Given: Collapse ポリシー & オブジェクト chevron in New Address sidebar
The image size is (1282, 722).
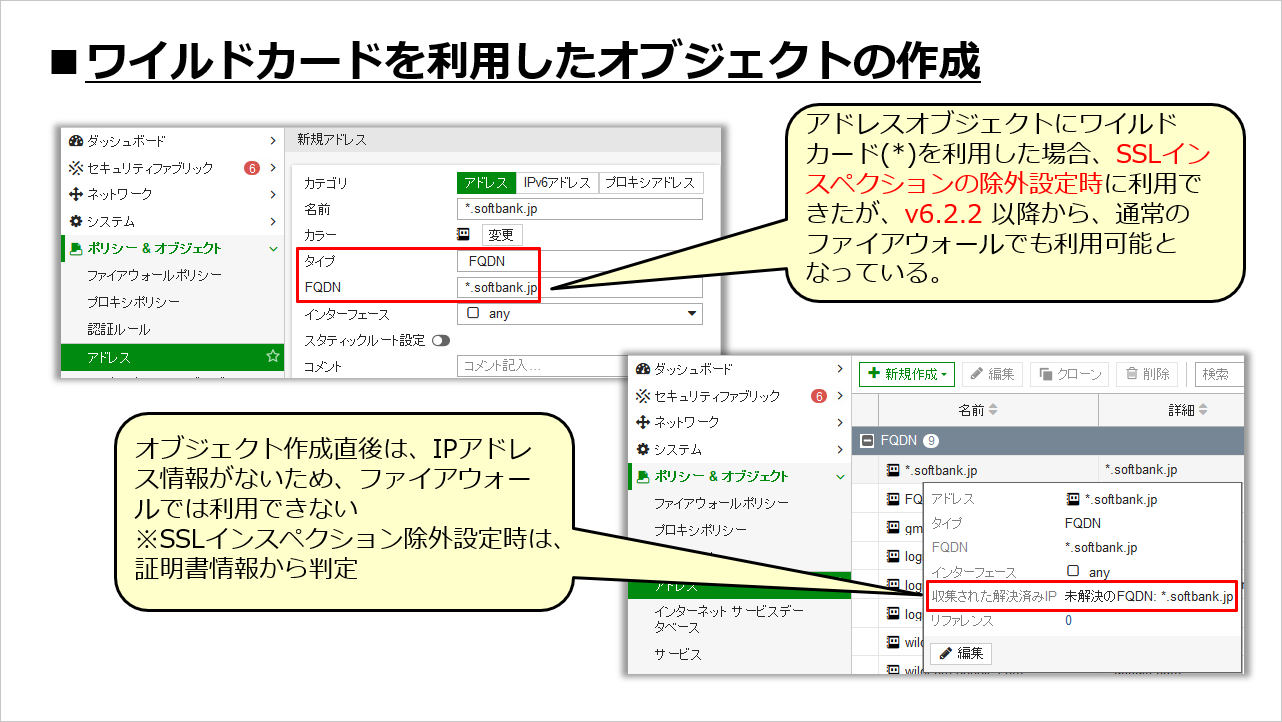Looking at the screenshot, I should coord(273,248).
